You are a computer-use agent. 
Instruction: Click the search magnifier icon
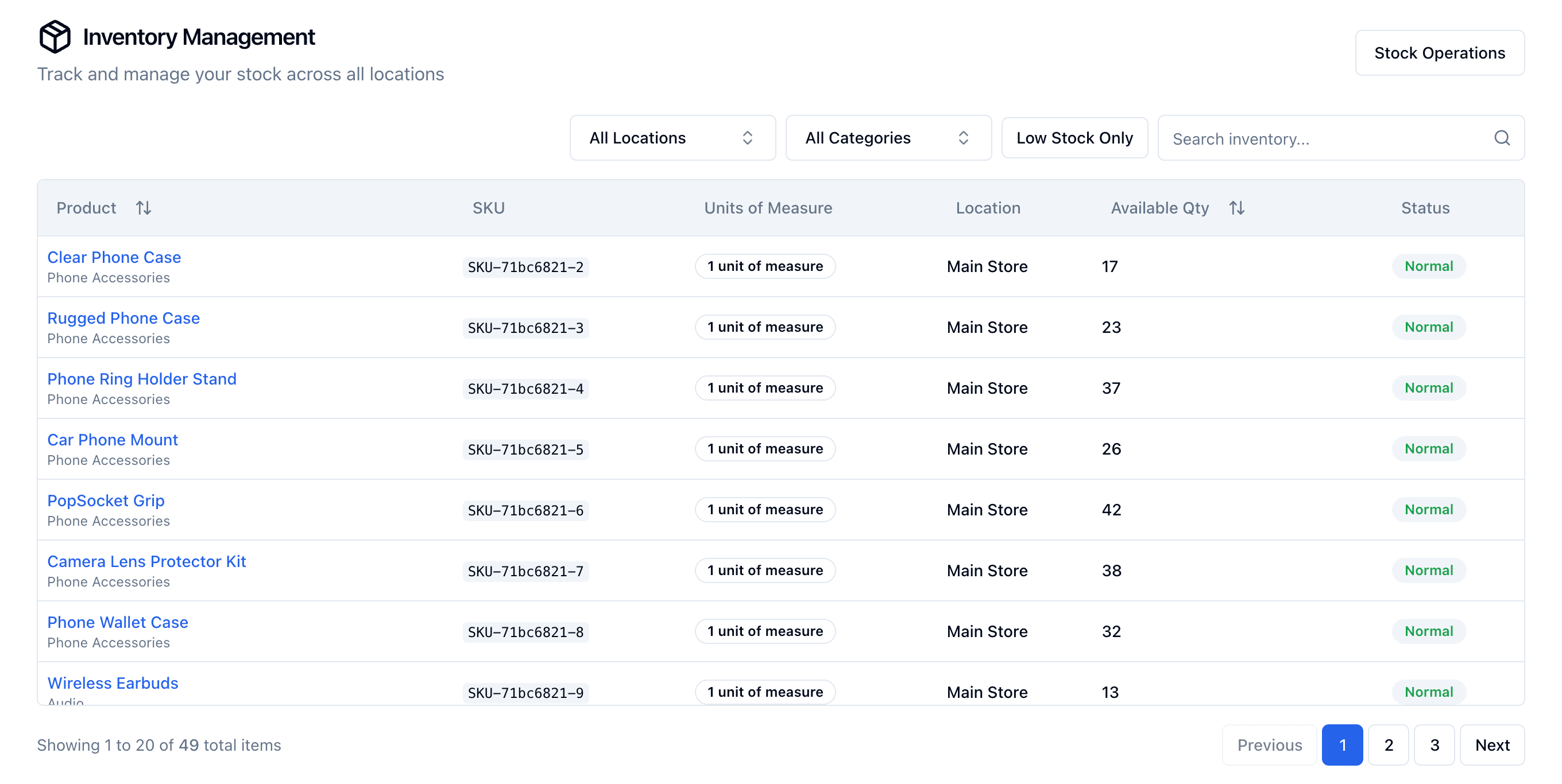[x=1501, y=138]
